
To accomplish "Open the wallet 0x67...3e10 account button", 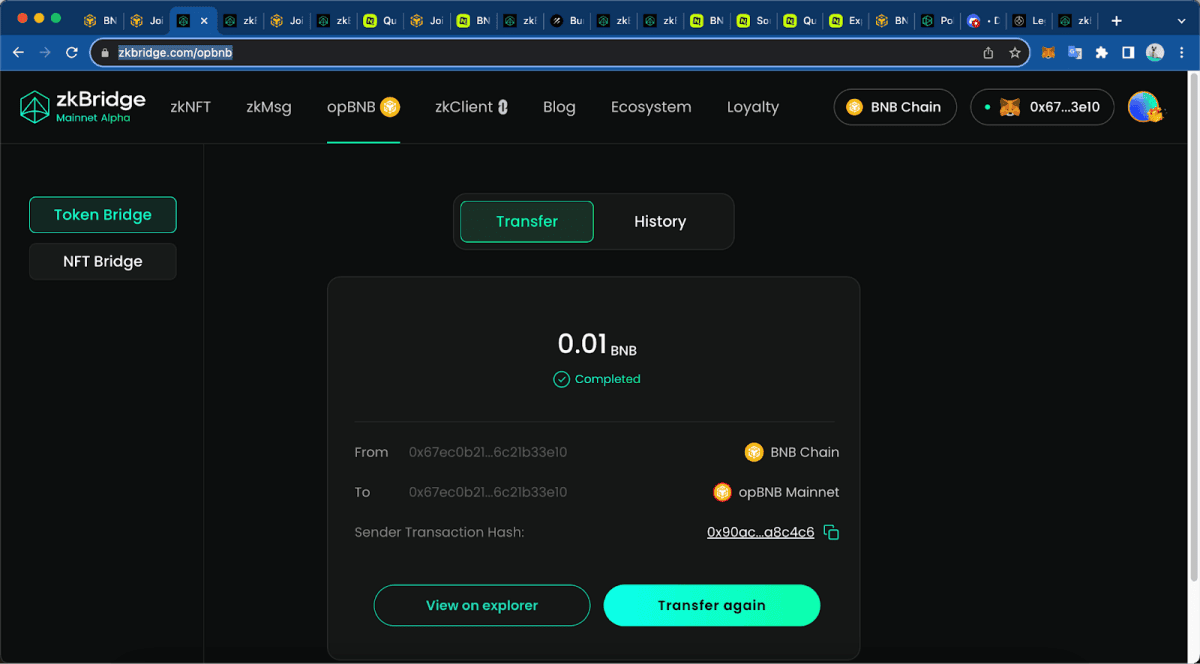I will [1042, 107].
